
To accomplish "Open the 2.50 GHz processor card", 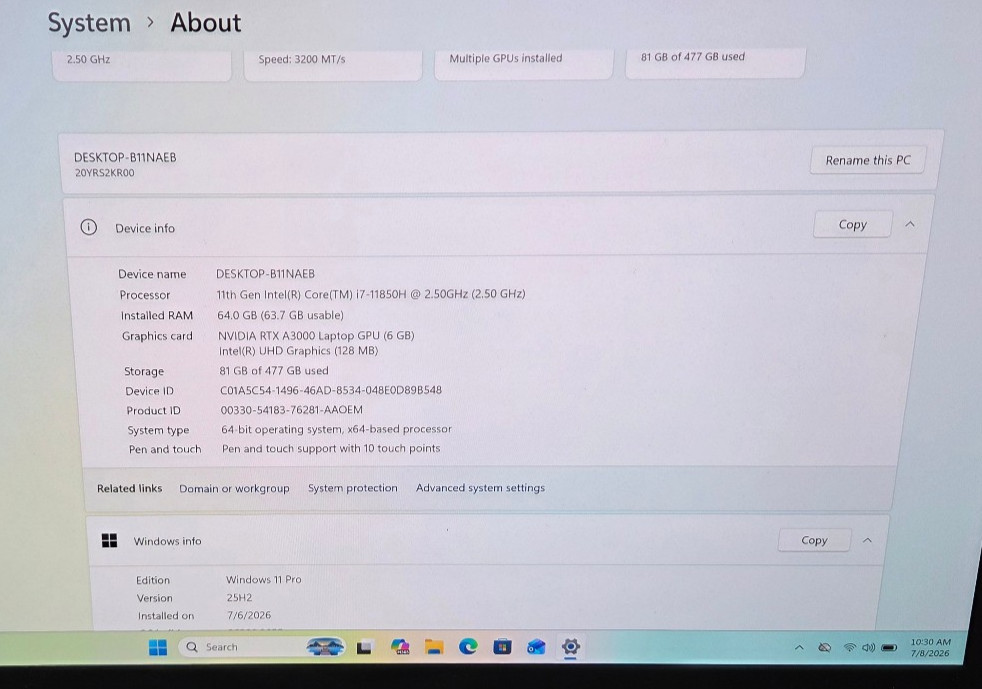I will point(142,63).
